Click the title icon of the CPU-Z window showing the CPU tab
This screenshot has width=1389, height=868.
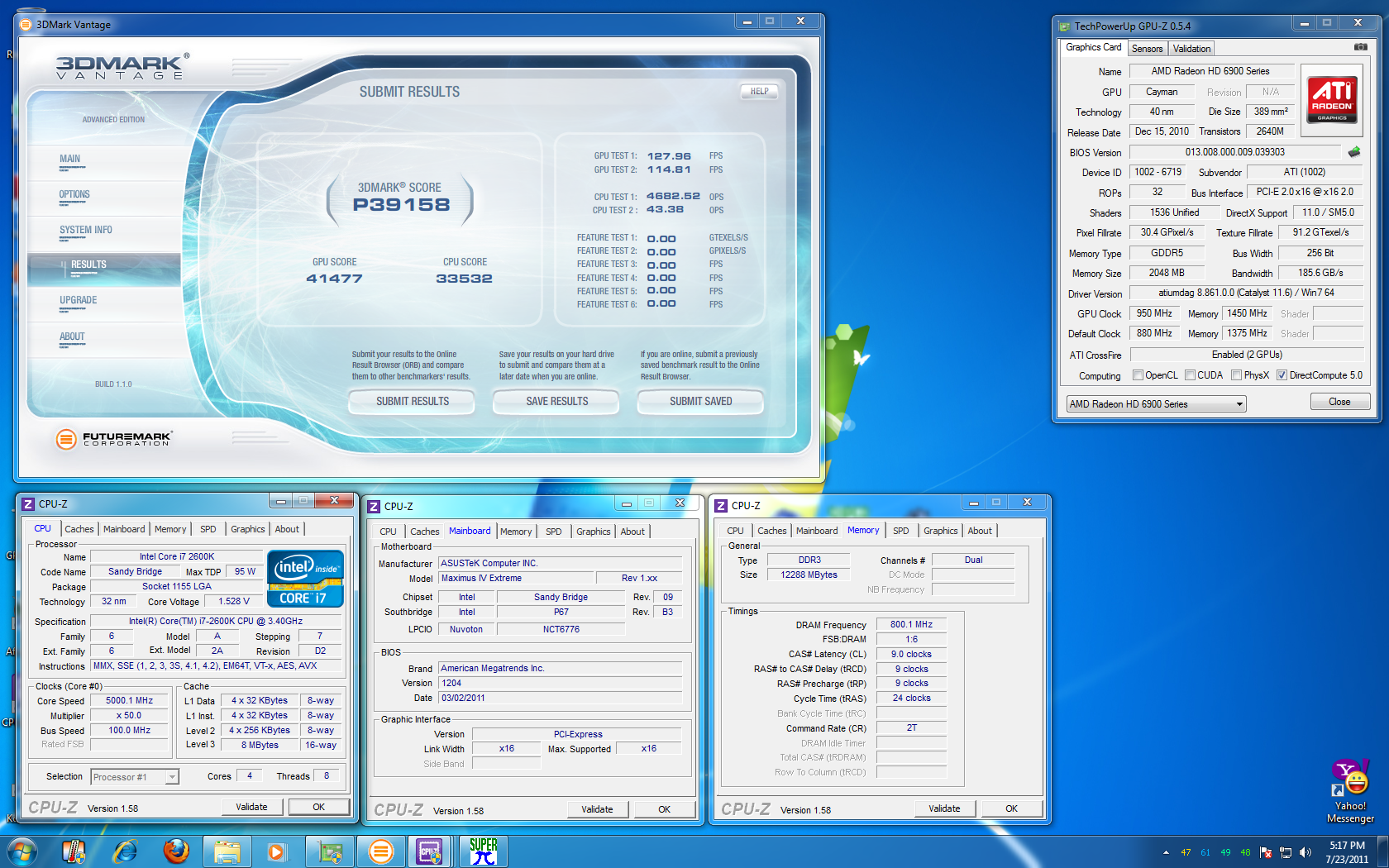28,503
